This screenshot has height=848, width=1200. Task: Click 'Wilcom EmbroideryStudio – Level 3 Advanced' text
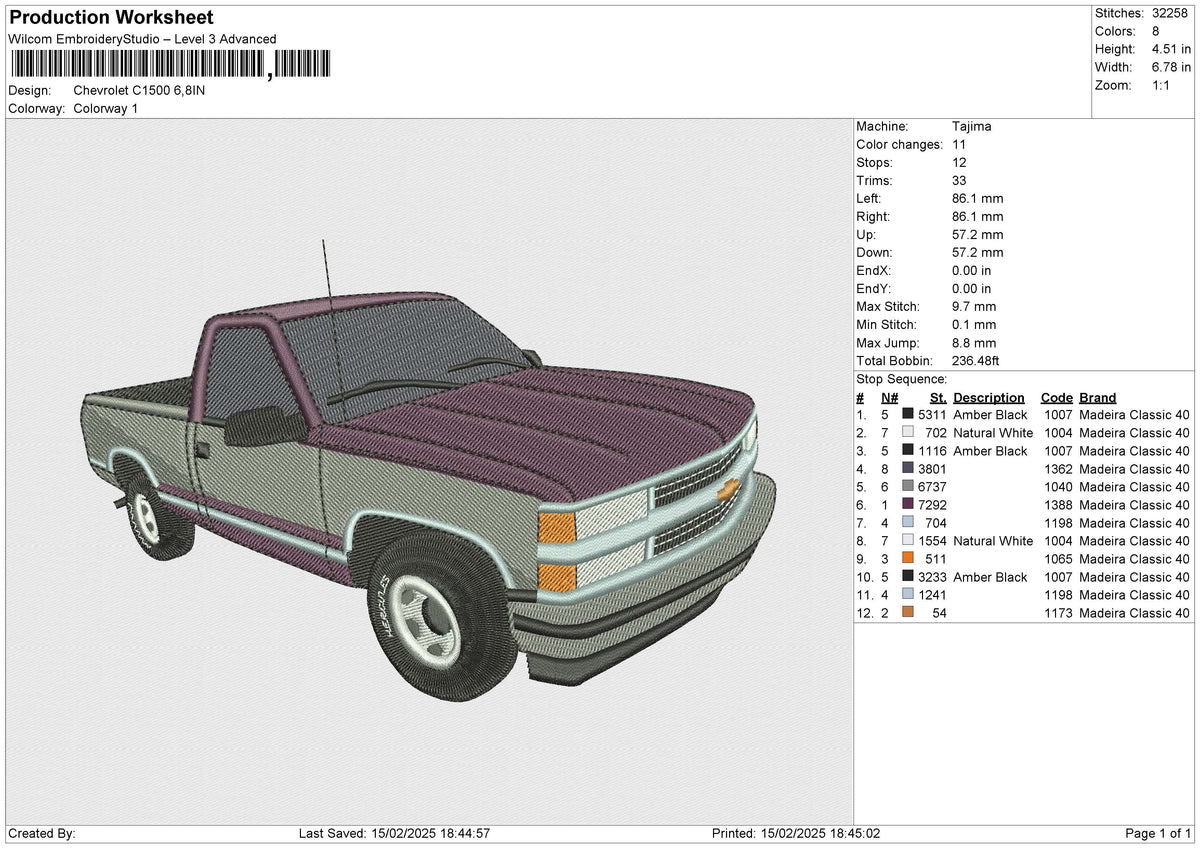(142, 39)
